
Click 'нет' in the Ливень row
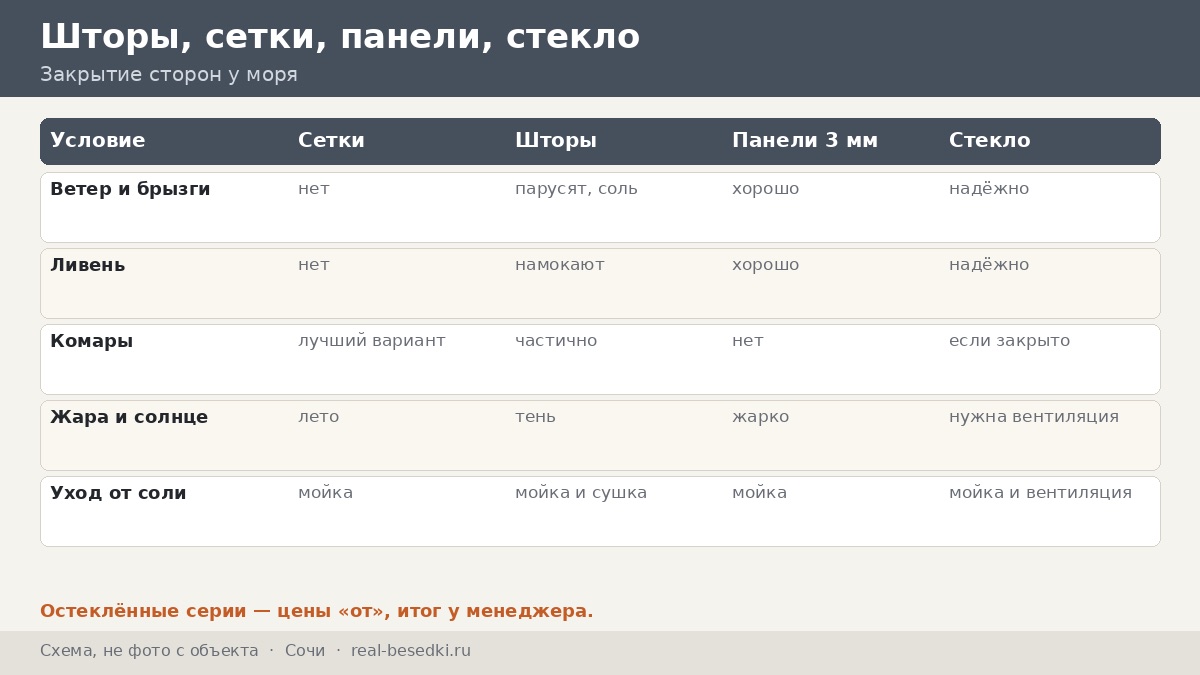(x=314, y=265)
